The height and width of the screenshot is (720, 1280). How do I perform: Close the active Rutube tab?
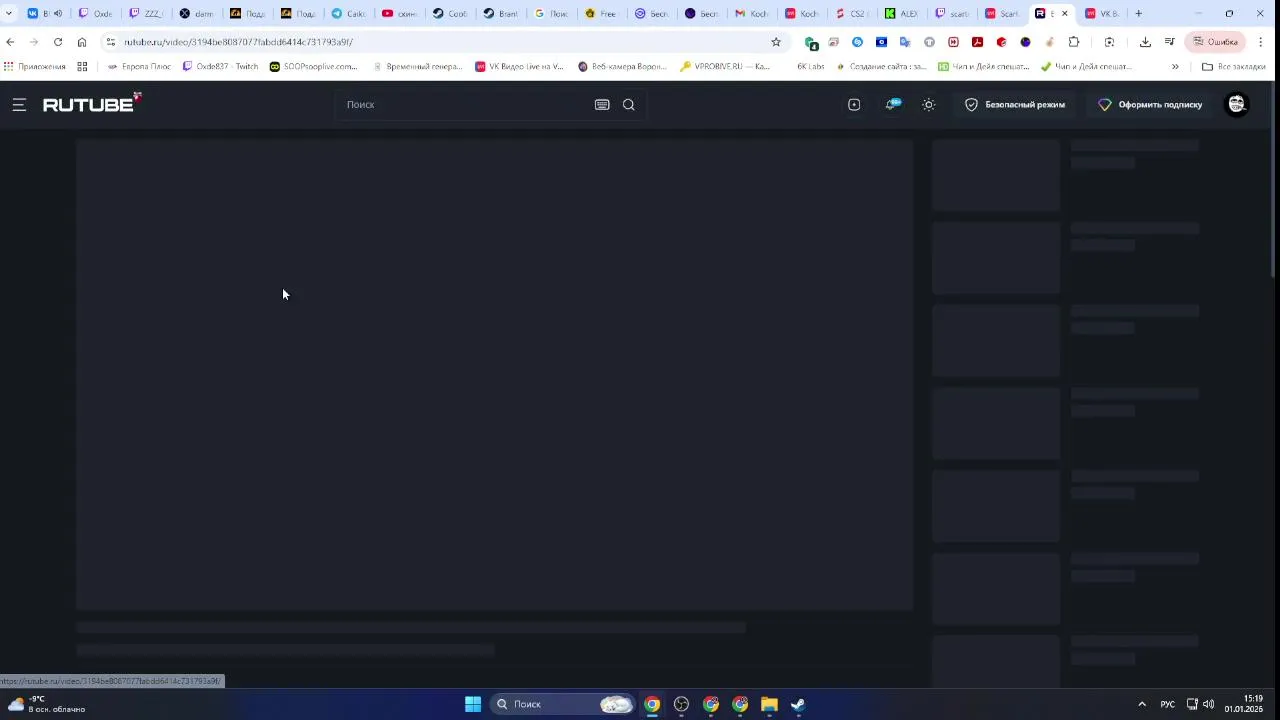point(1064,13)
